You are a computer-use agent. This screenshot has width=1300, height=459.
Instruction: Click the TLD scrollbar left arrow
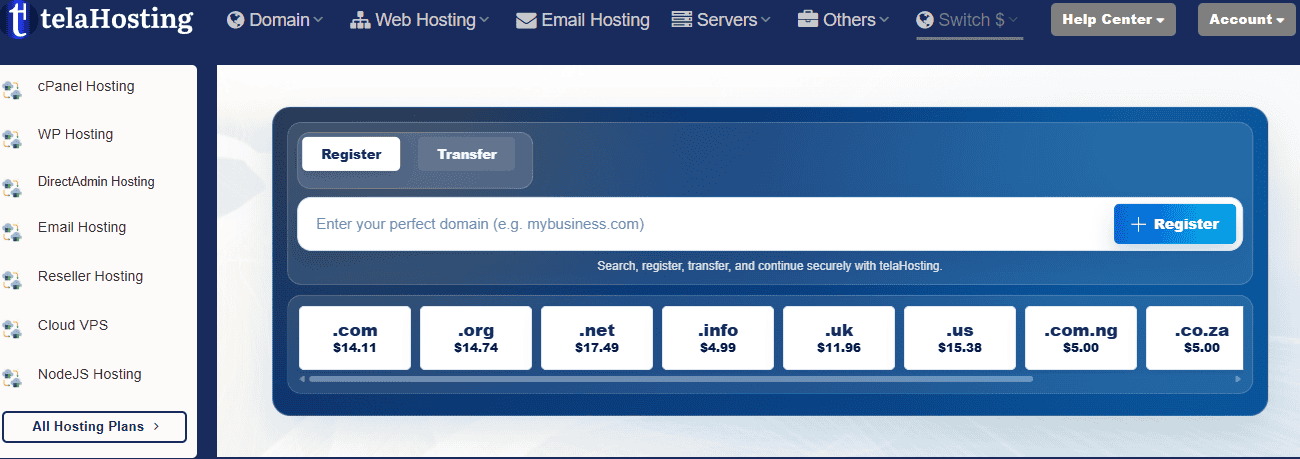click(303, 379)
